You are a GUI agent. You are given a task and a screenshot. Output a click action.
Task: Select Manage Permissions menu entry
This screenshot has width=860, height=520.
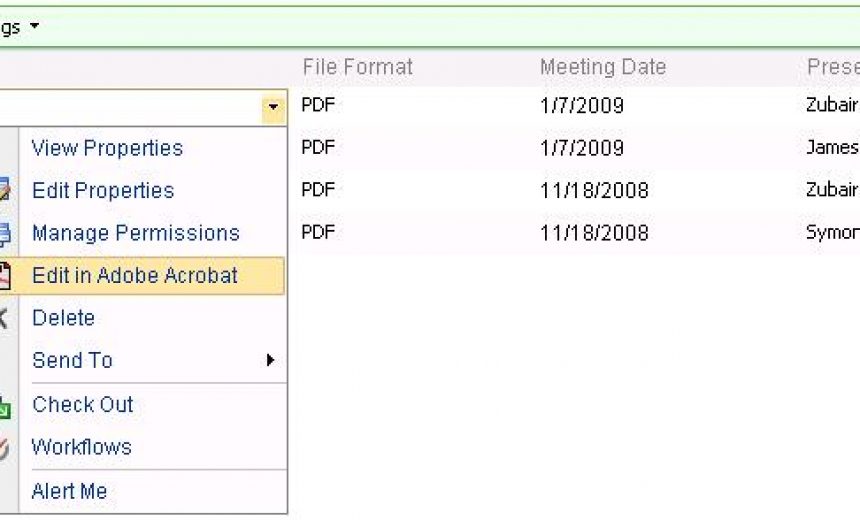click(136, 233)
